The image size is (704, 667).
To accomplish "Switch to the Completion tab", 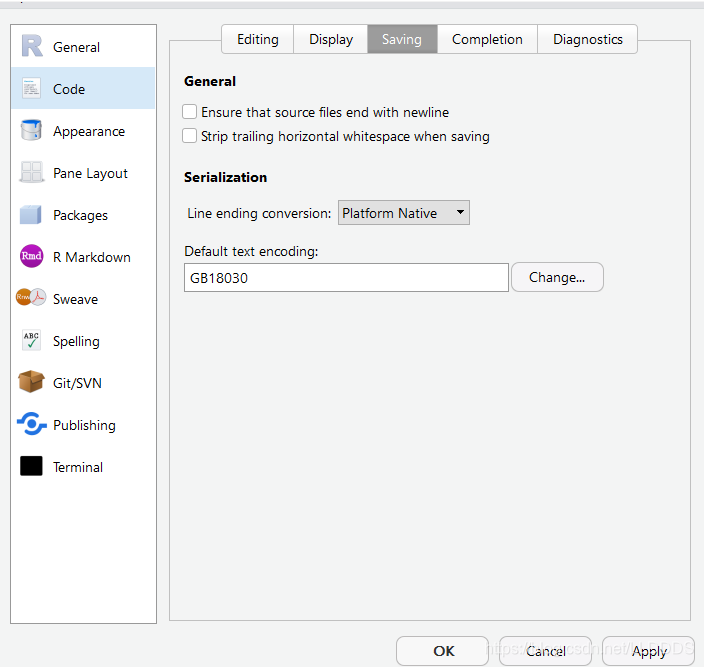I will [487, 39].
